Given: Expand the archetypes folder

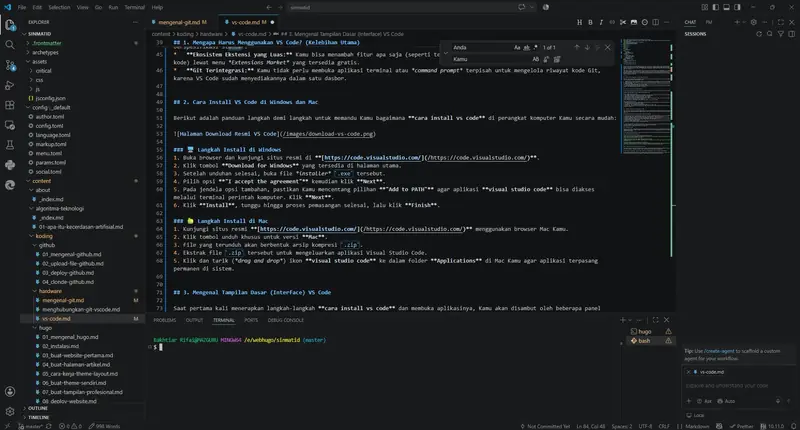Looking at the screenshot, I should click(x=45, y=52).
